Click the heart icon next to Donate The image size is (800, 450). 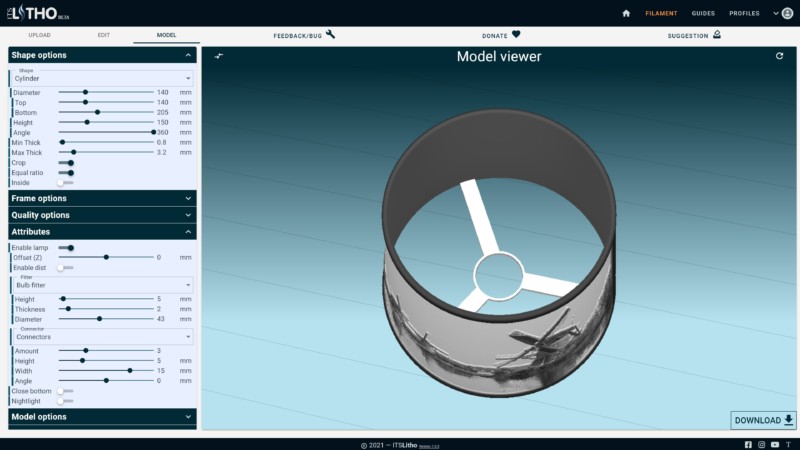click(x=516, y=34)
